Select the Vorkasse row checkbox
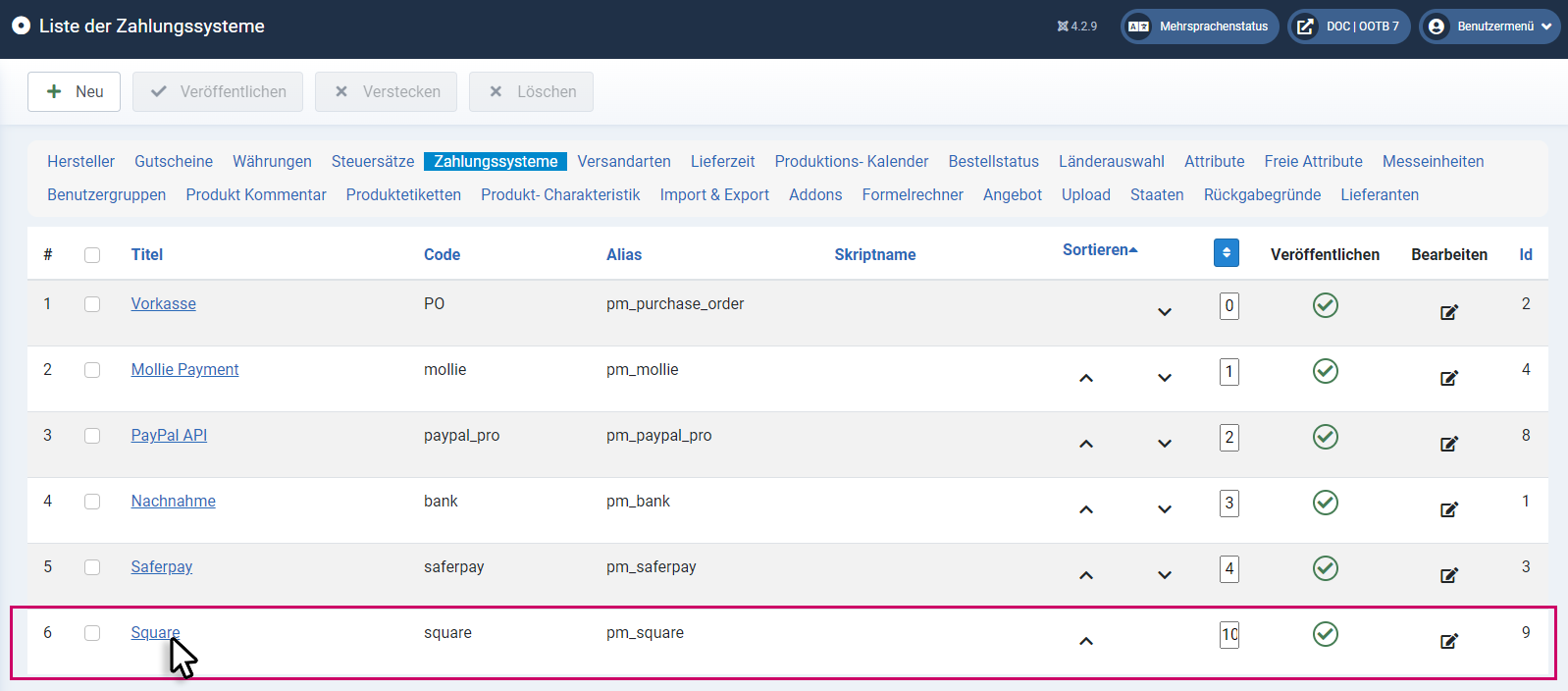Screen dimensions: 1568x691 (92, 304)
